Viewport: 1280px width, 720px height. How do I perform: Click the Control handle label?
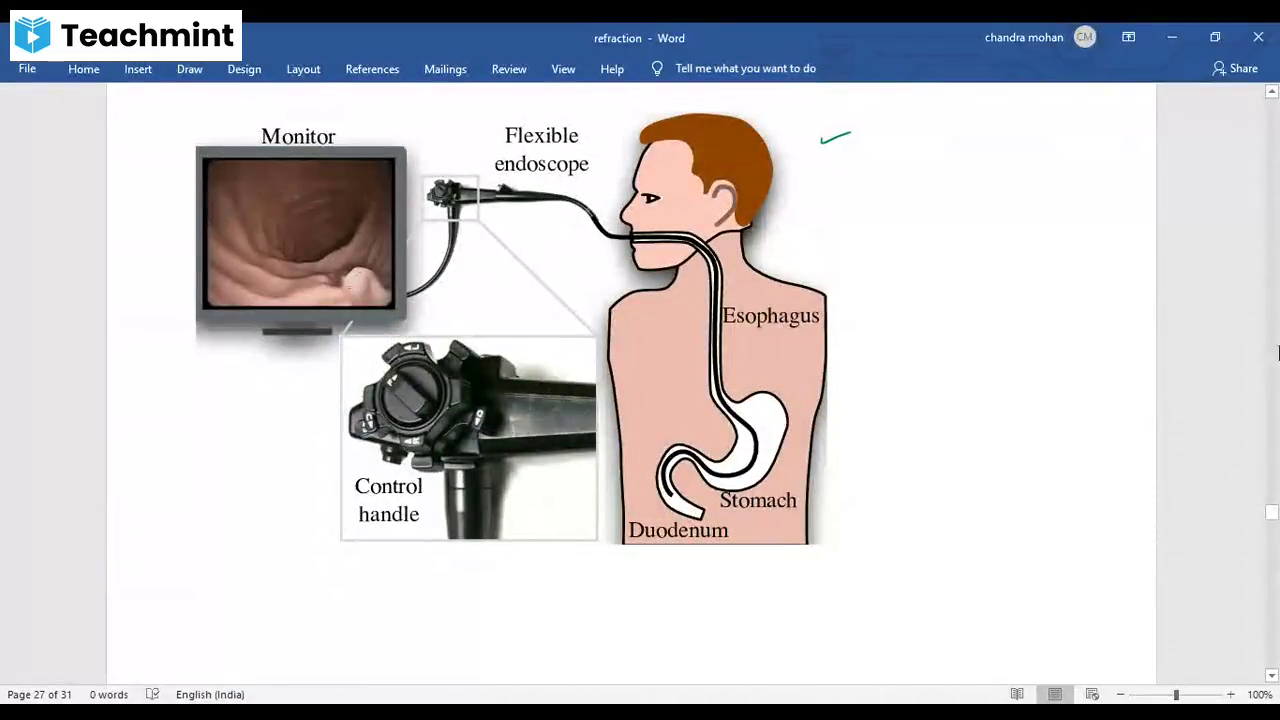coord(389,500)
